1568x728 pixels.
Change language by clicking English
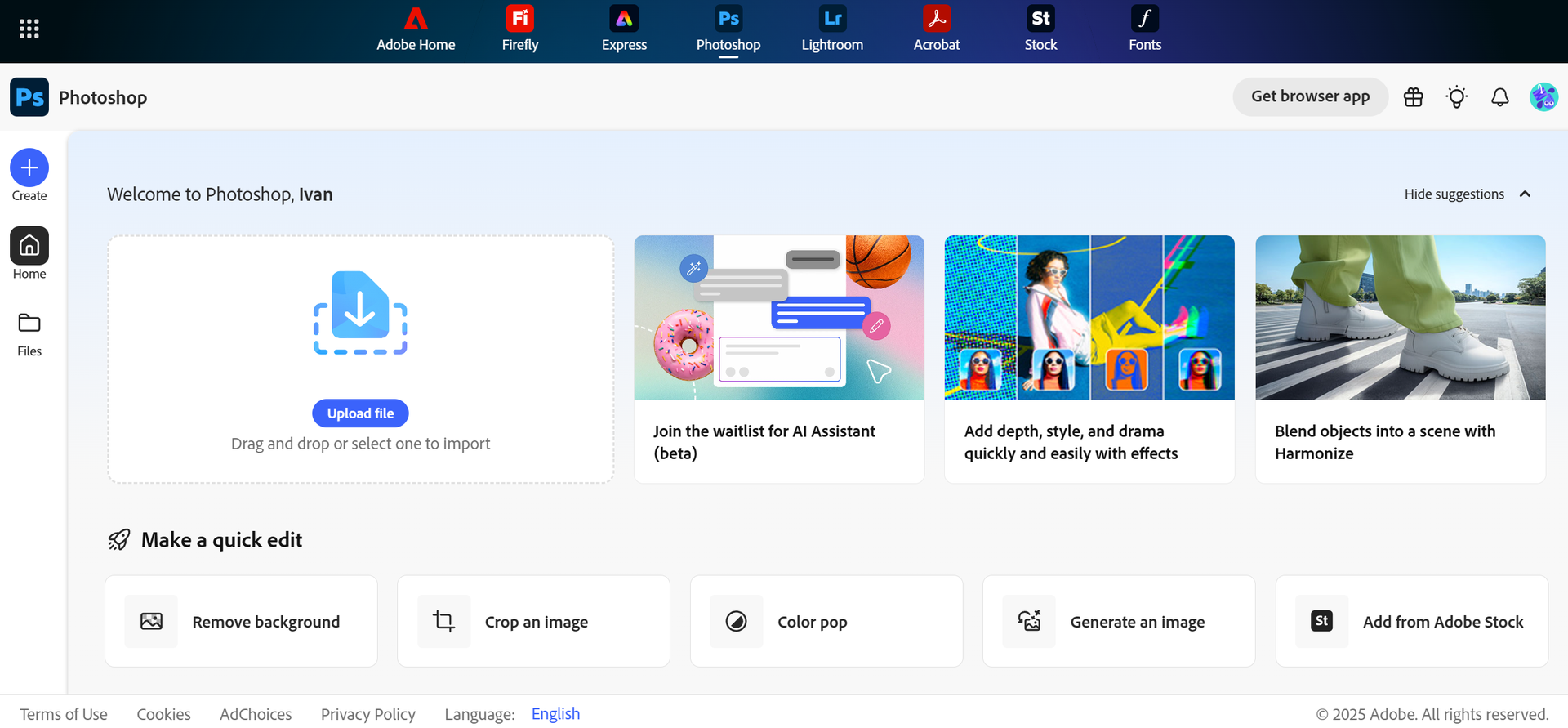pos(555,714)
